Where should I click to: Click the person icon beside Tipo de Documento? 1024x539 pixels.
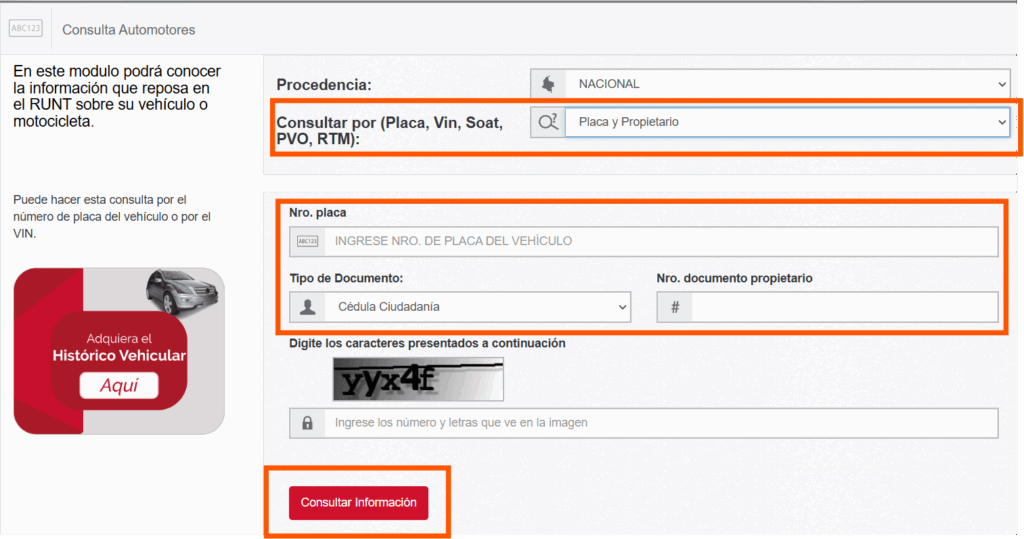[308, 307]
